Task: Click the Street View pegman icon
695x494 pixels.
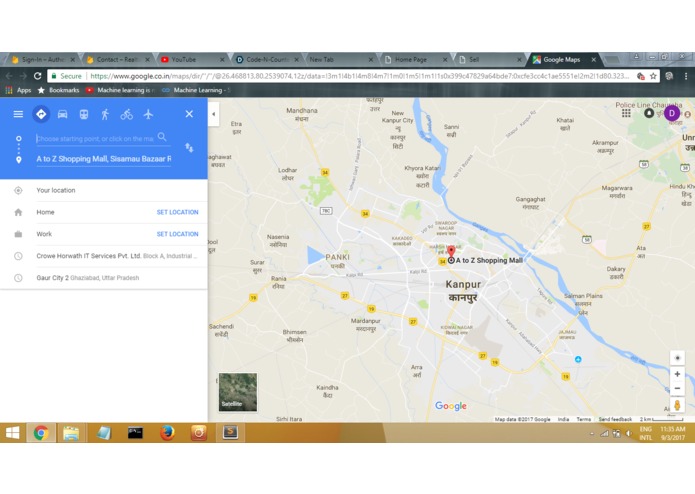Action: (x=677, y=405)
